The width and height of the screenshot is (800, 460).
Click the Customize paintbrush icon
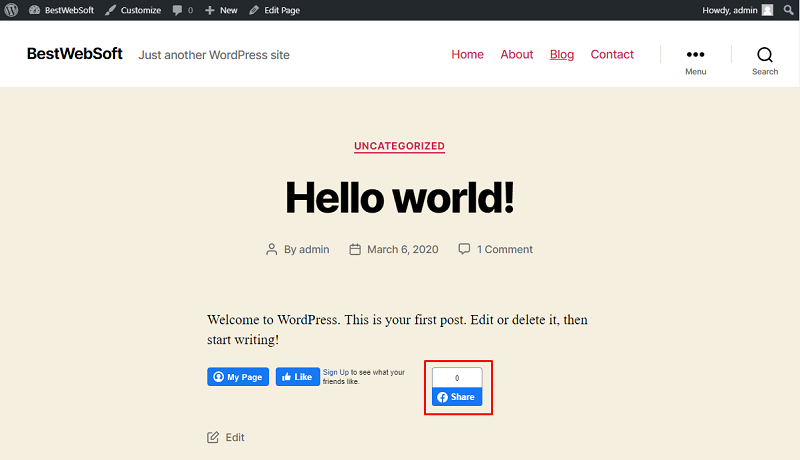pyautogui.click(x=111, y=10)
